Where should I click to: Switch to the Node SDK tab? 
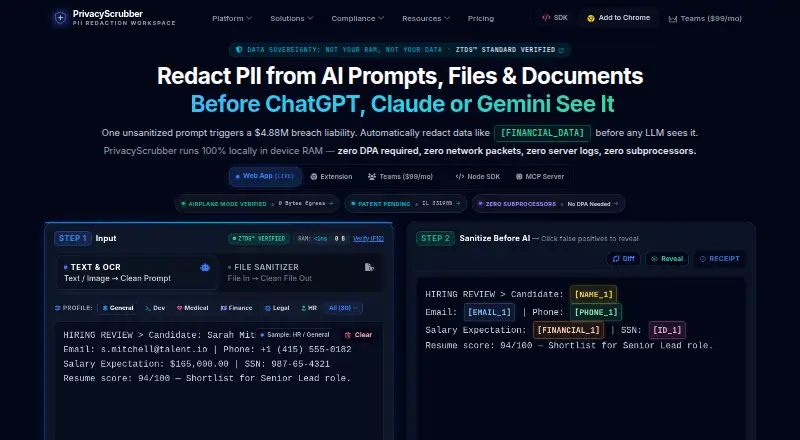click(x=478, y=177)
